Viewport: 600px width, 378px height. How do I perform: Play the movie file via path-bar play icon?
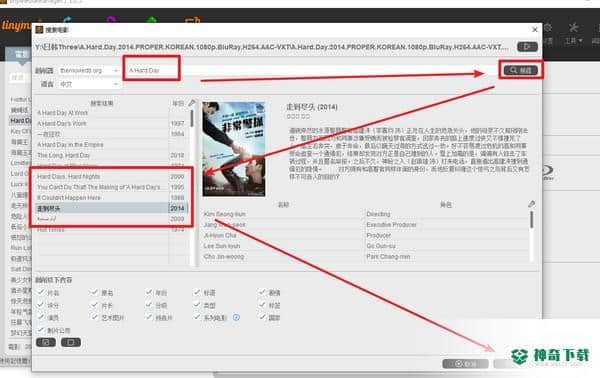point(527,47)
